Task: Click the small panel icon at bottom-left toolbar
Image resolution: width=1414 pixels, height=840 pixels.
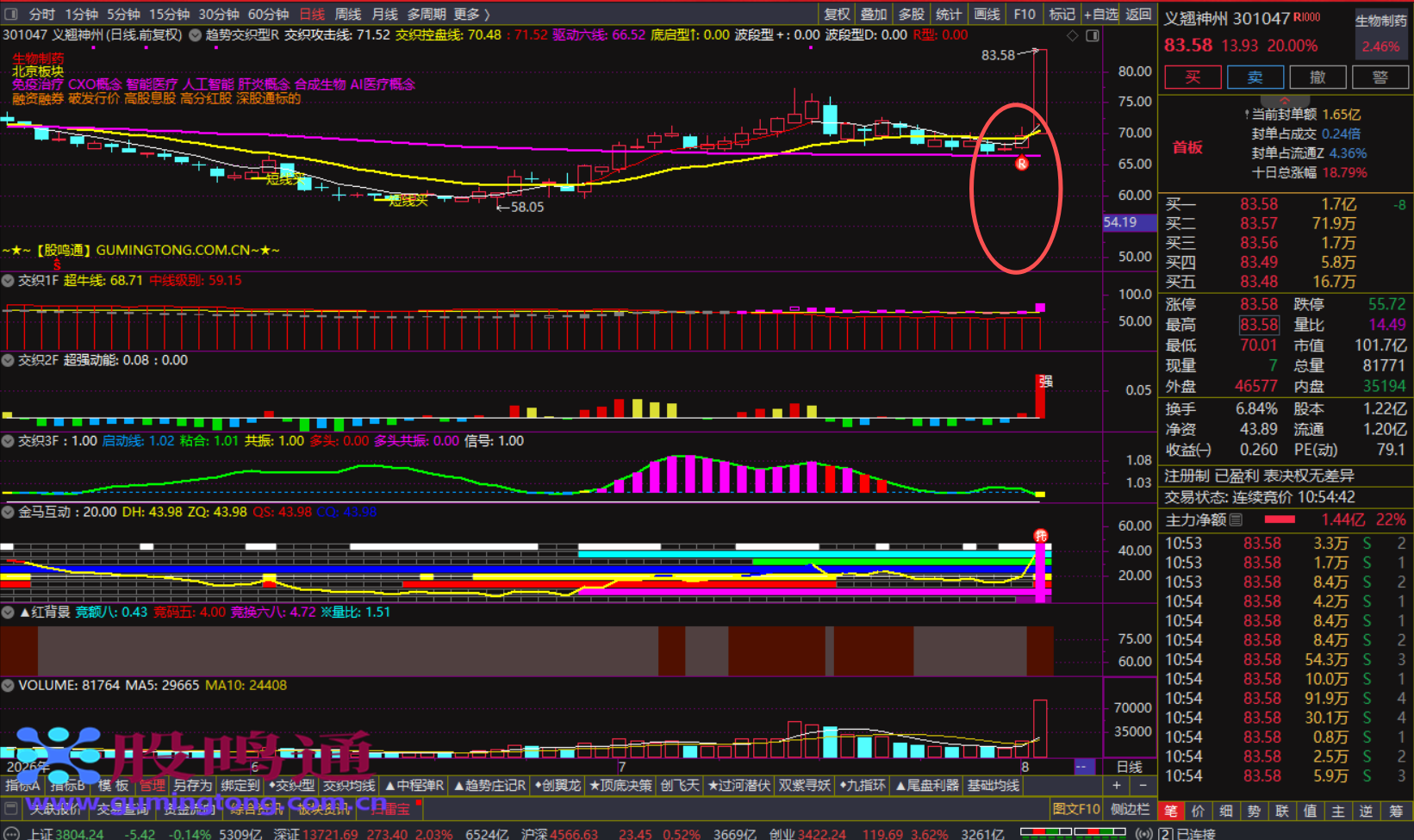Action: click(x=11, y=809)
